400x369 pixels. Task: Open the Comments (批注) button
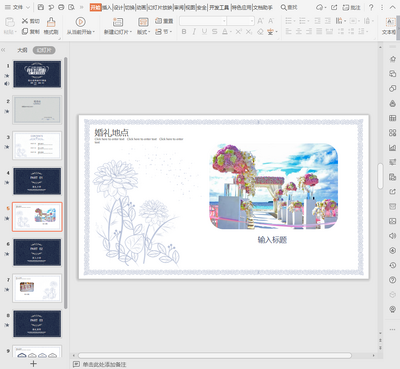352,7
